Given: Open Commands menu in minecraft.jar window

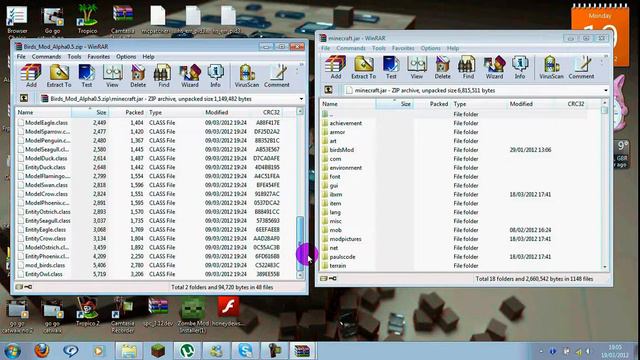Looking at the screenshot, I should 351,48.
